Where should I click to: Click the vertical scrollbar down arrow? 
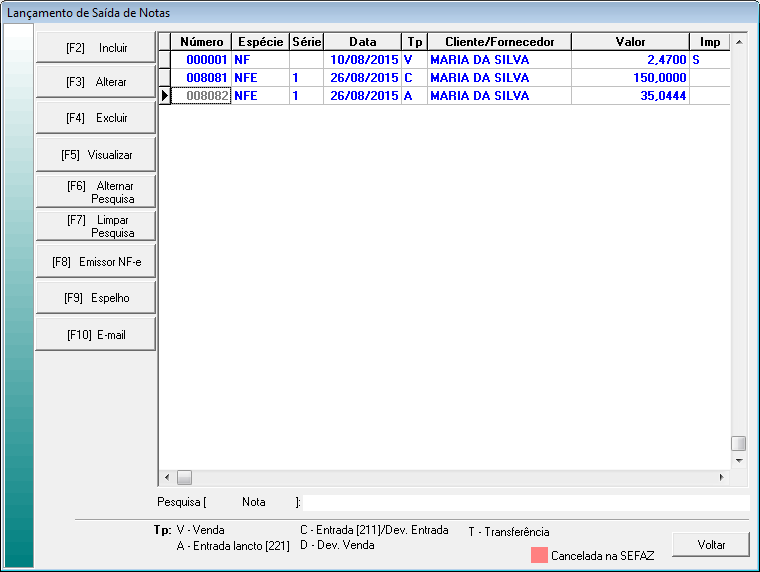(739, 461)
